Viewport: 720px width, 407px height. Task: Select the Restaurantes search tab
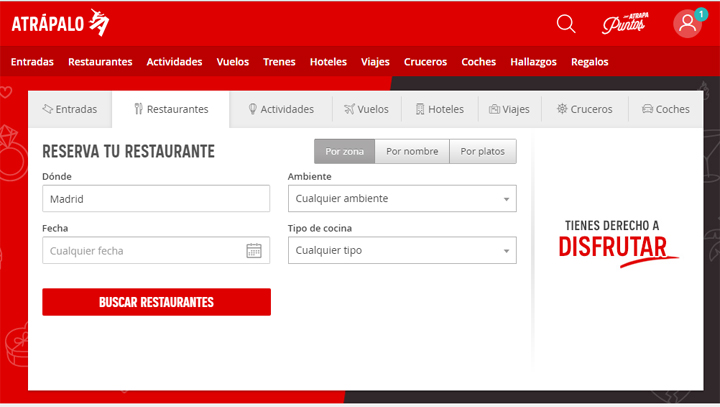pyautogui.click(x=171, y=109)
